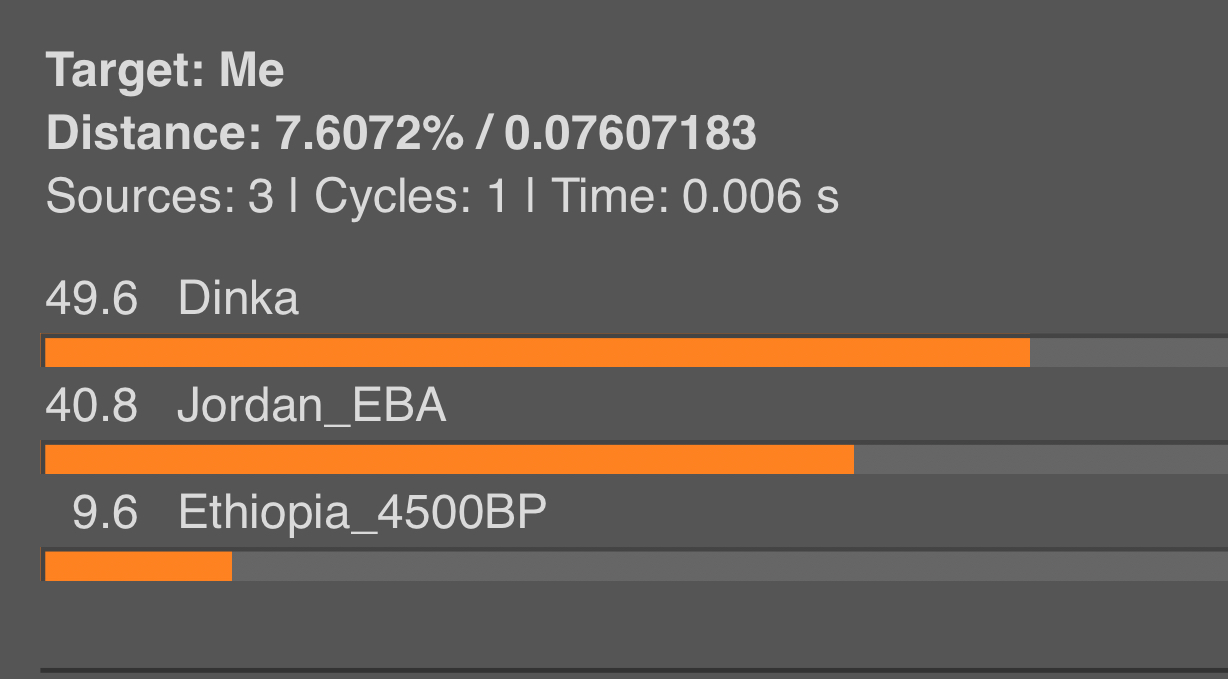Click the 49.6 percentage value
Image resolution: width=1228 pixels, height=679 pixels.
[91, 299]
